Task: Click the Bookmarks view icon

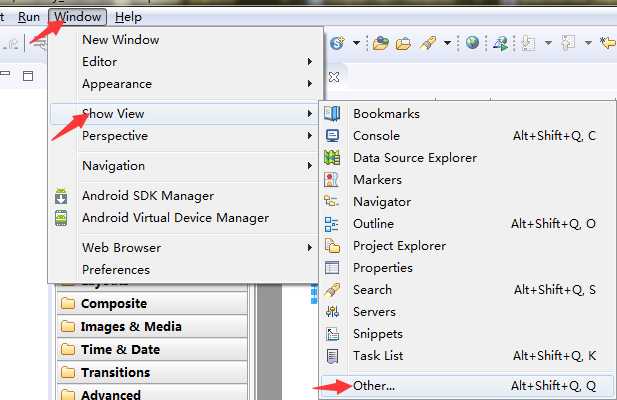Action: pyautogui.click(x=332, y=113)
